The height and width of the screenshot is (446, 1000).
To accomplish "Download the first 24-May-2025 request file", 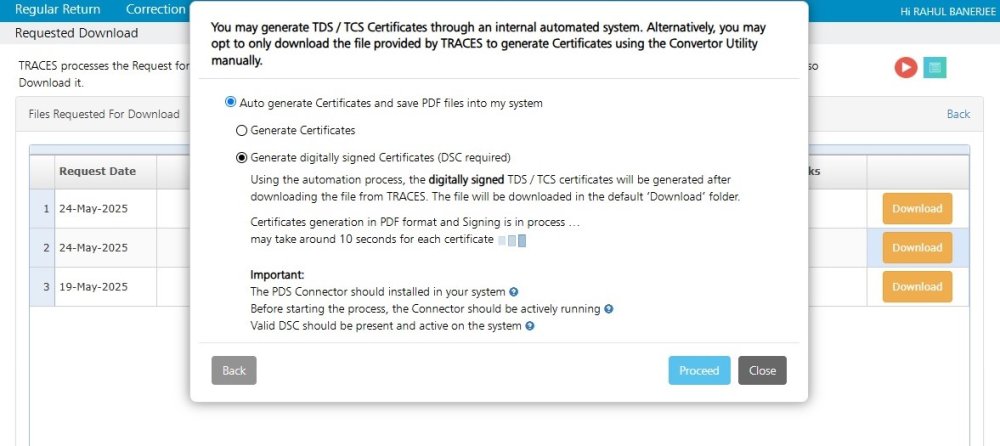I will point(916,209).
